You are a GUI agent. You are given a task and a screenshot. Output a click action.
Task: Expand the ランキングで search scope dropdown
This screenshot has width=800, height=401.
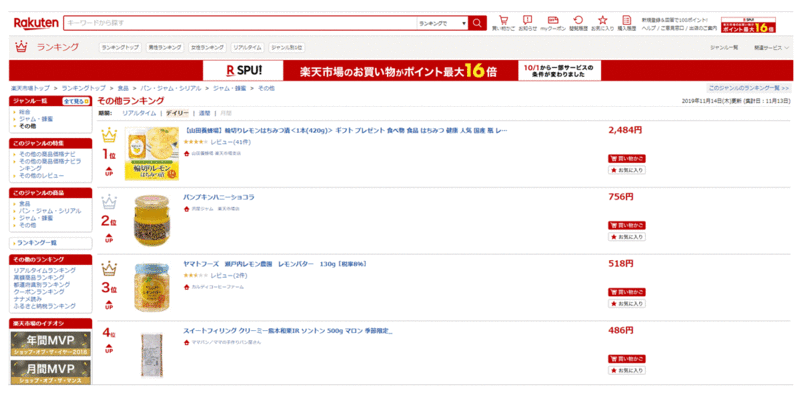[442, 23]
